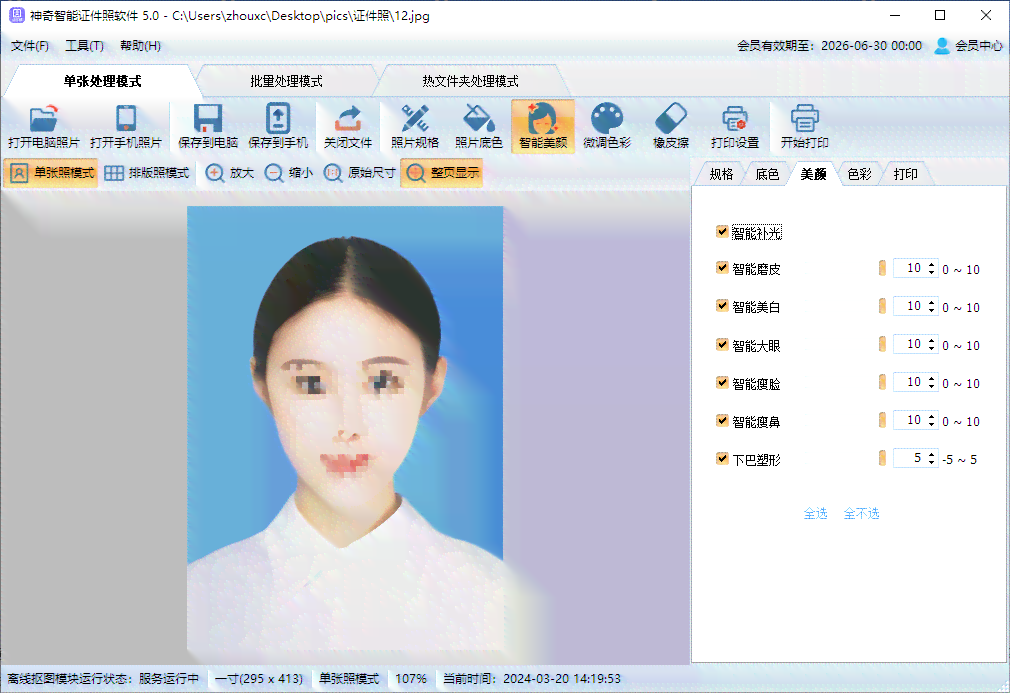Click the 缩小 zoom out button

coord(289,173)
